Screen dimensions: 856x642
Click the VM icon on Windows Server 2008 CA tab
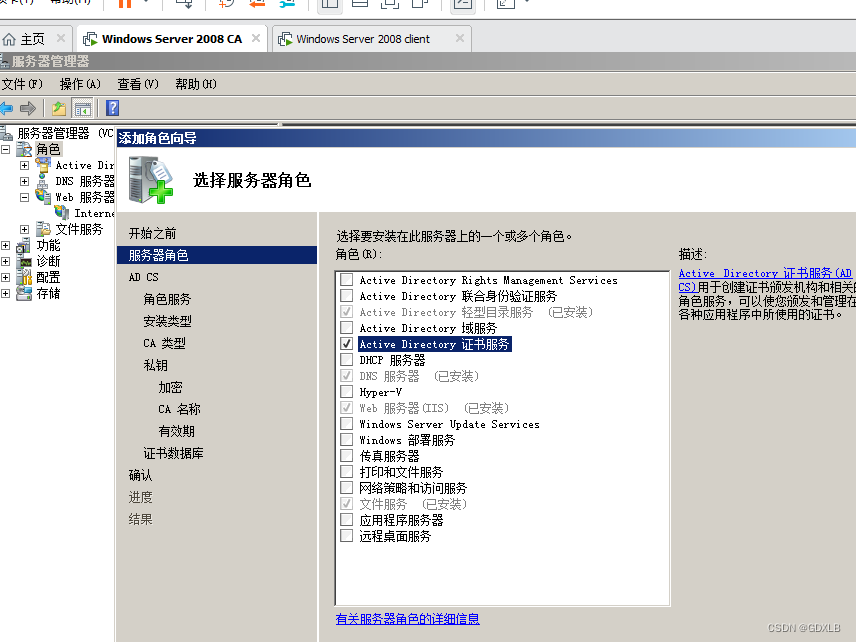pos(90,39)
